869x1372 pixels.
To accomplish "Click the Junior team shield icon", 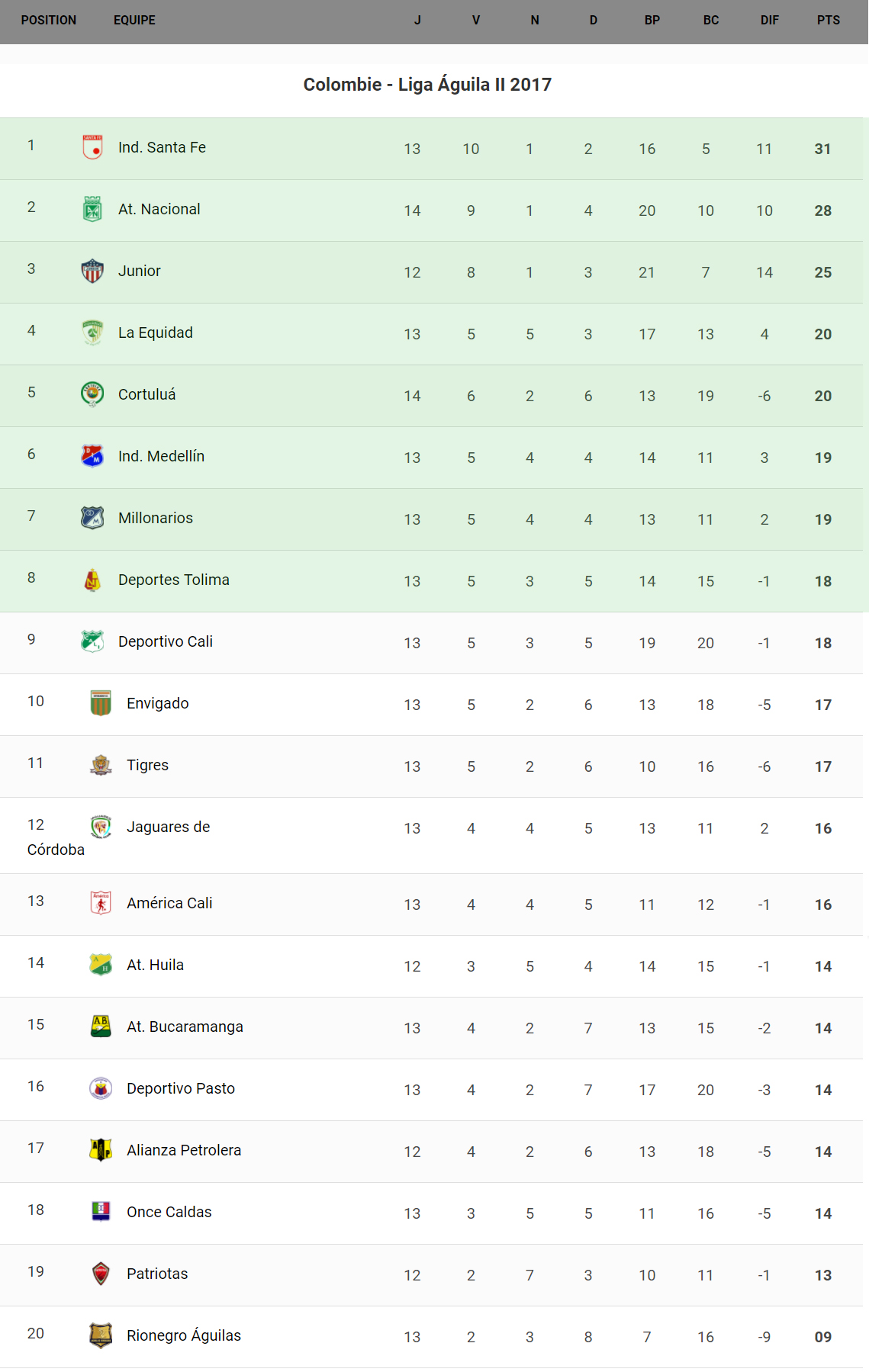I will pos(92,271).
